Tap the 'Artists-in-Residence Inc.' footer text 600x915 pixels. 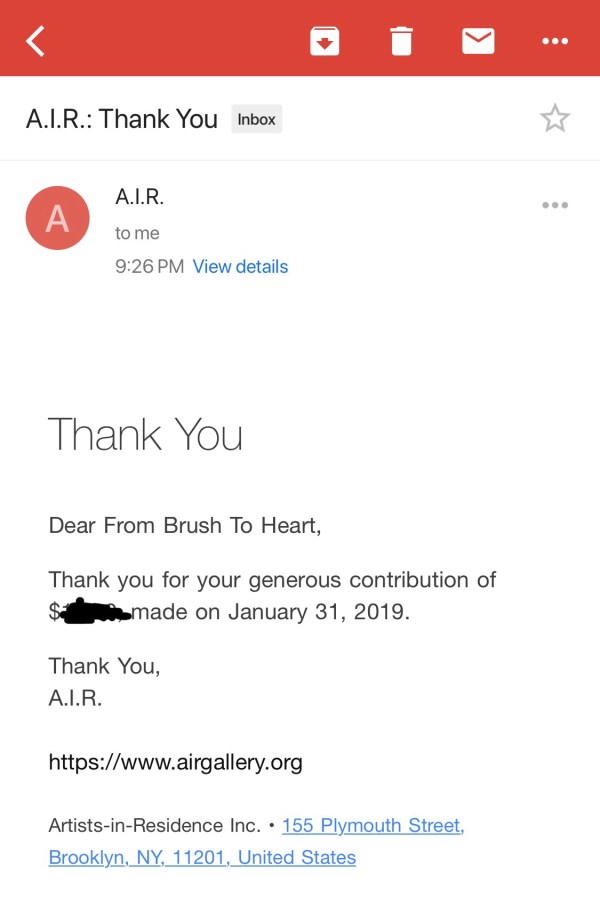pos(154,826)
